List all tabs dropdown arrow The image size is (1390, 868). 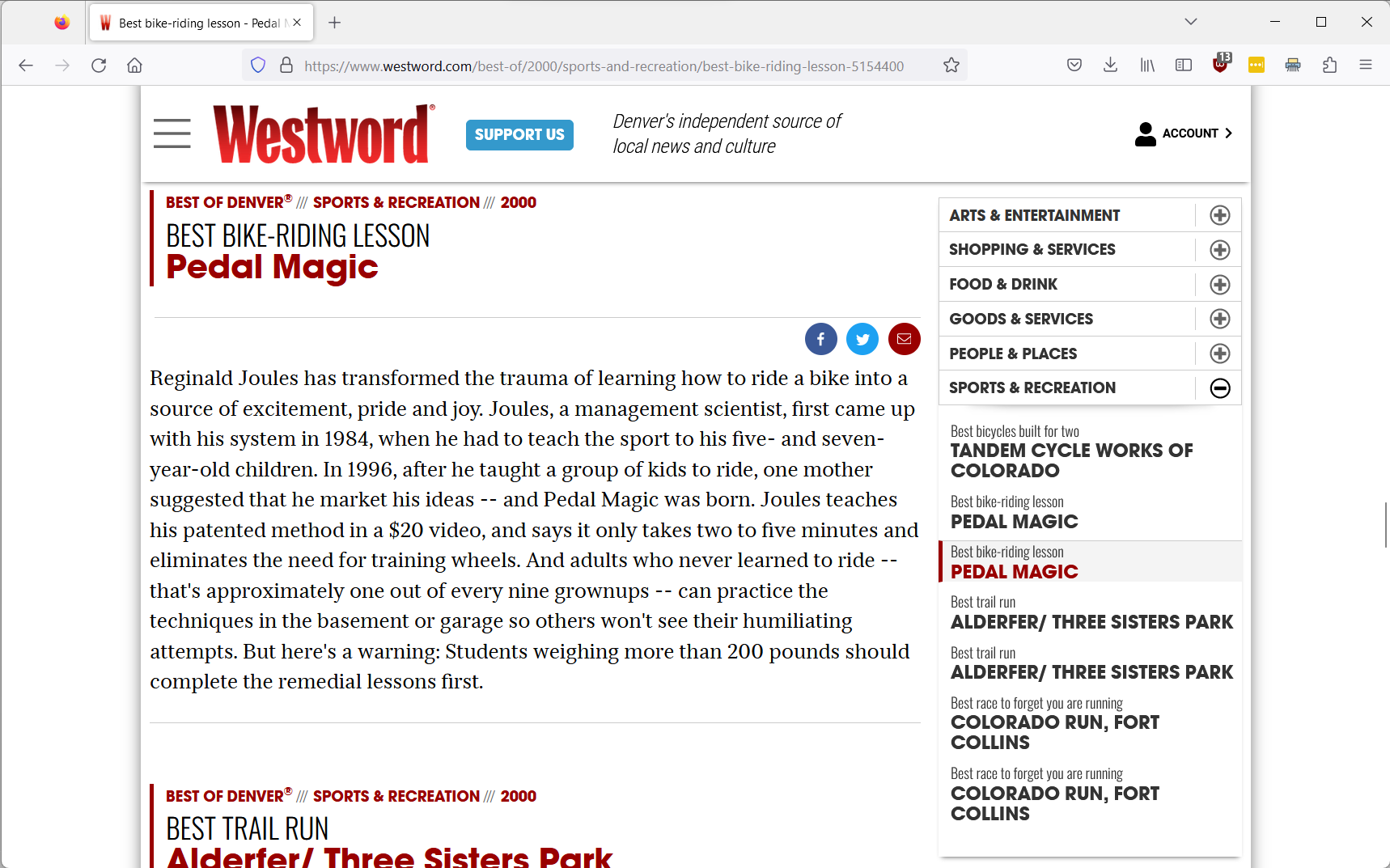pos(1190,22)
